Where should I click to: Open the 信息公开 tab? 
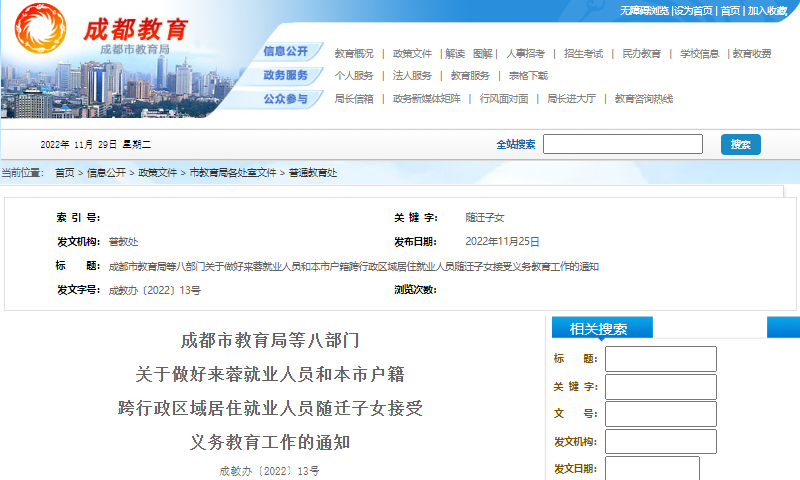click(x=286, y=52)
